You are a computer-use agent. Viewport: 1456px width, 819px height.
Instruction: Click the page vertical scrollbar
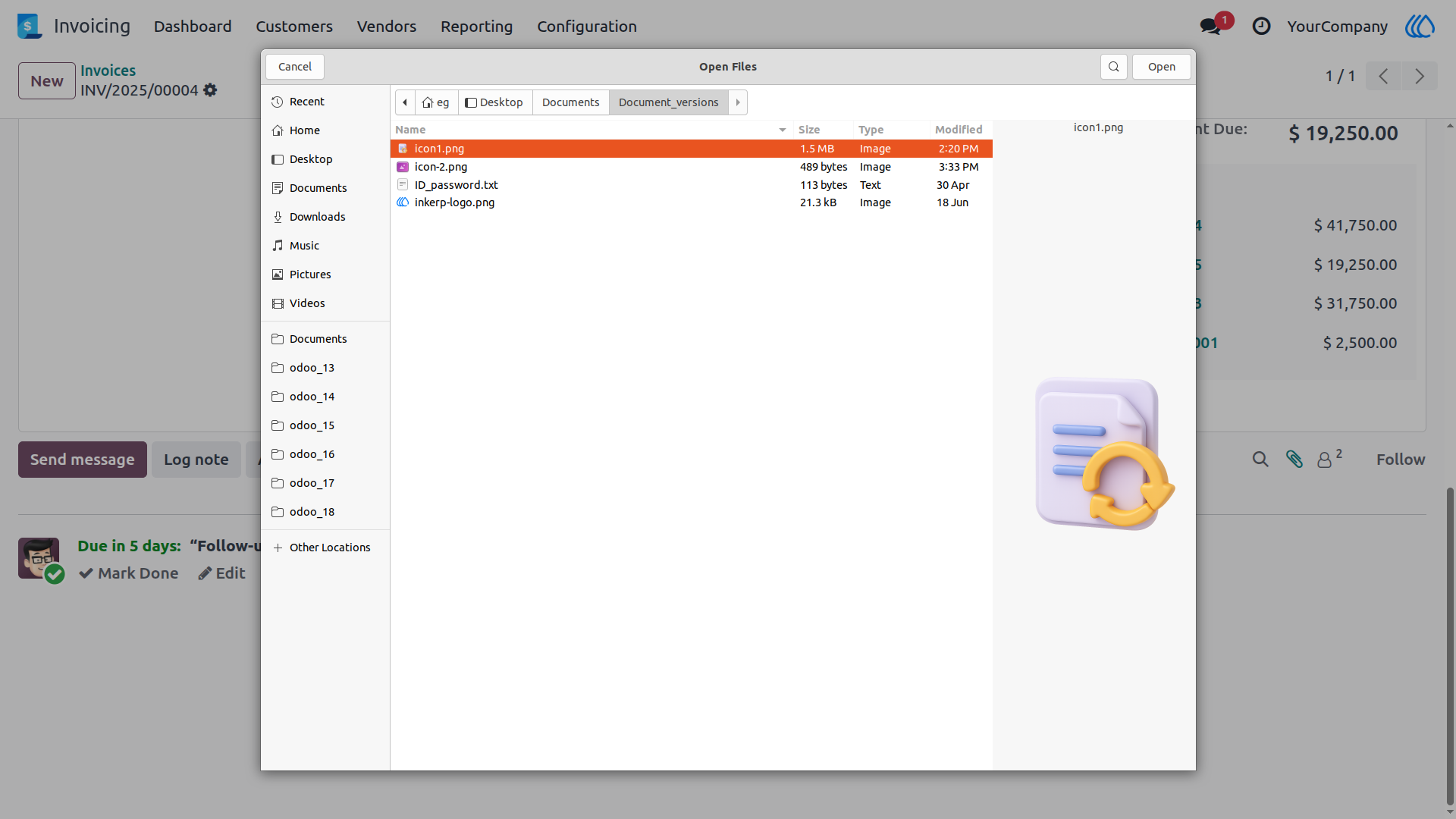pos(1450,645)
